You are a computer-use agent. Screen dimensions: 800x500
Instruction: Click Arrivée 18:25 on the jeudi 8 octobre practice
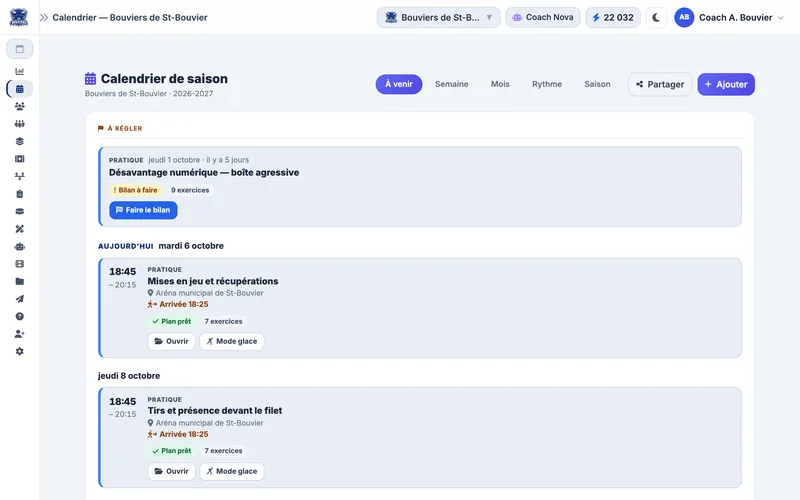click(178, 434)
